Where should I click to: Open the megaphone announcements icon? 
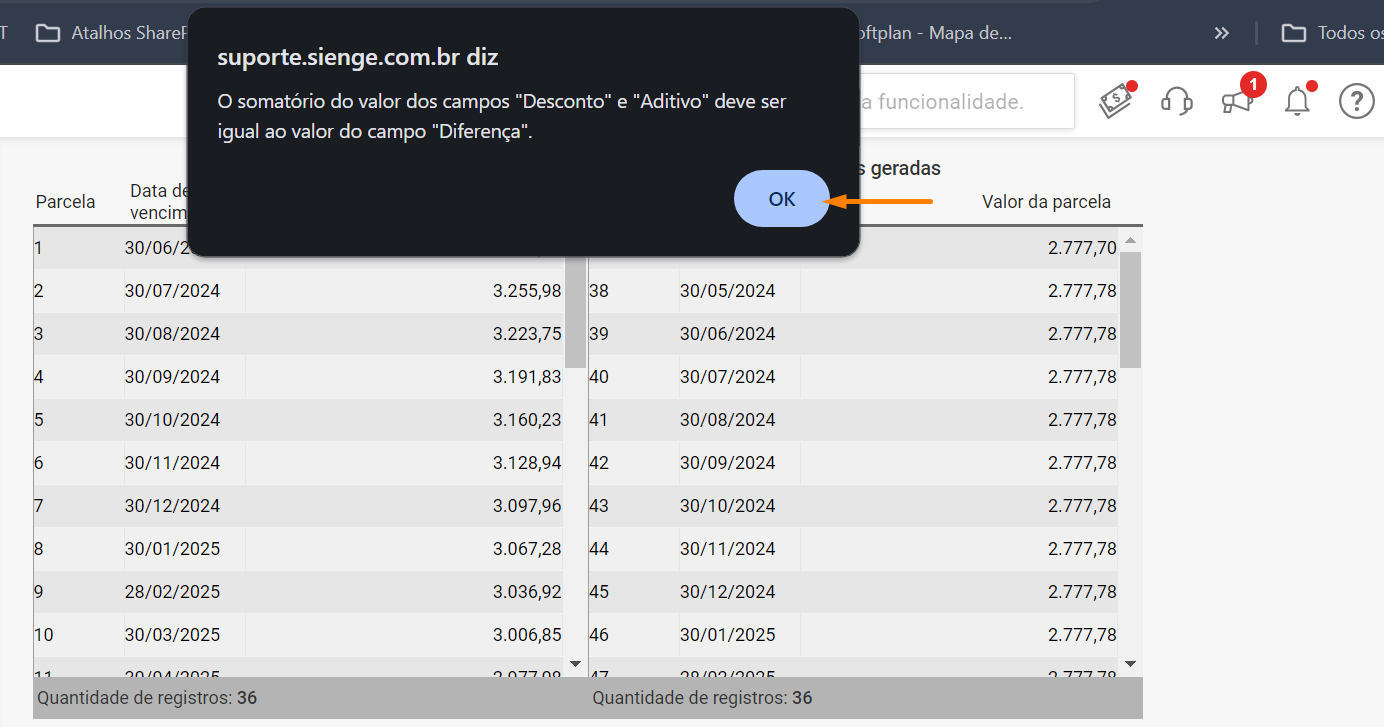tap(1239, 99)
